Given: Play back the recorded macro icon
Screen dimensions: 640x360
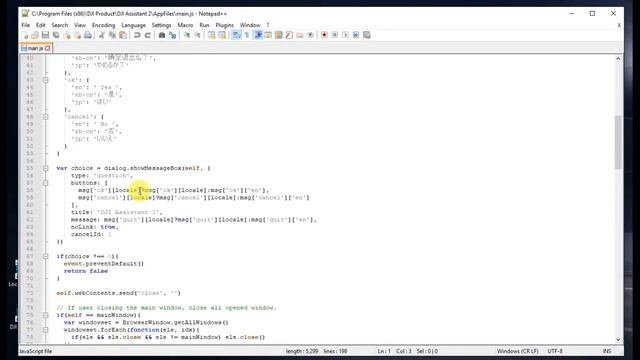Looking at the screenshot, I should coord(345,36).
